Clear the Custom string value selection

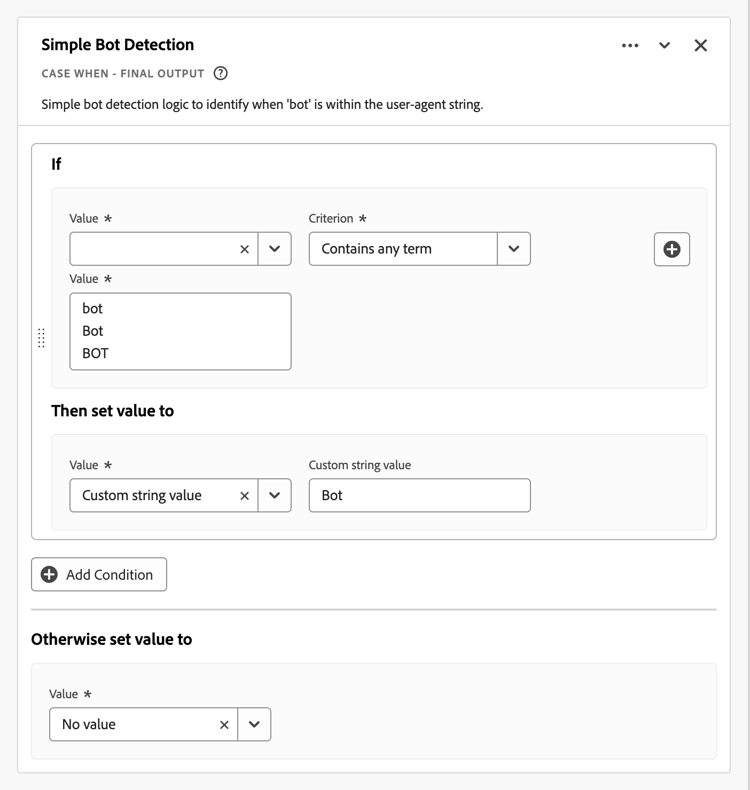[244, 496]
